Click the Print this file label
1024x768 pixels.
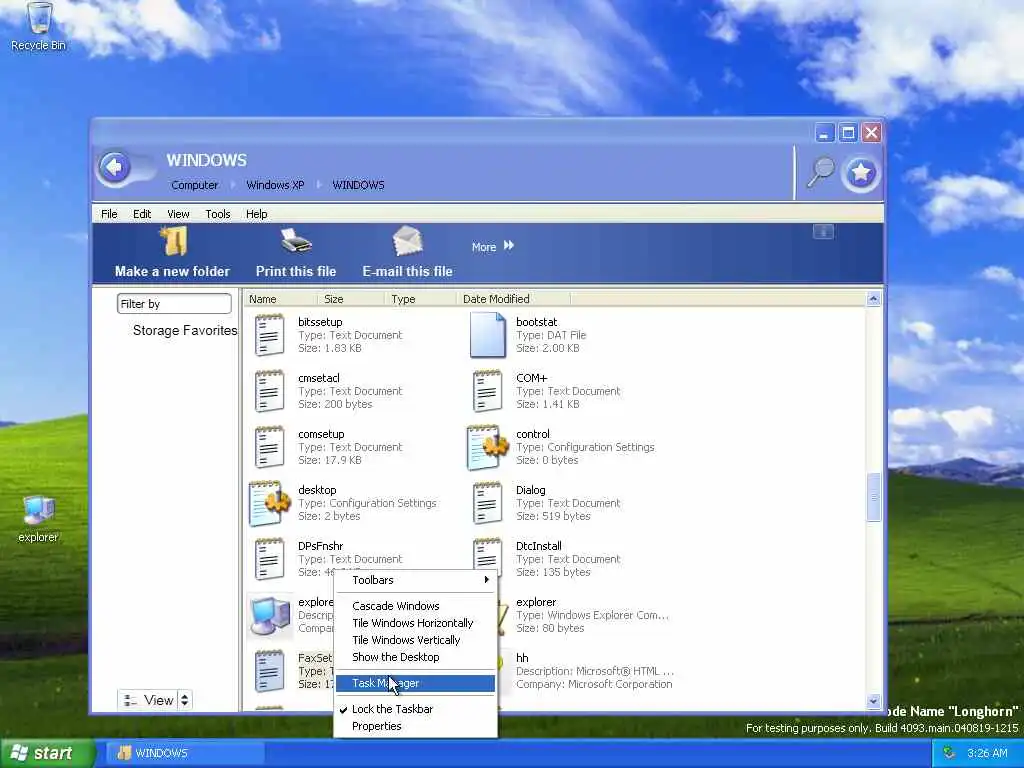pos(296,271)
